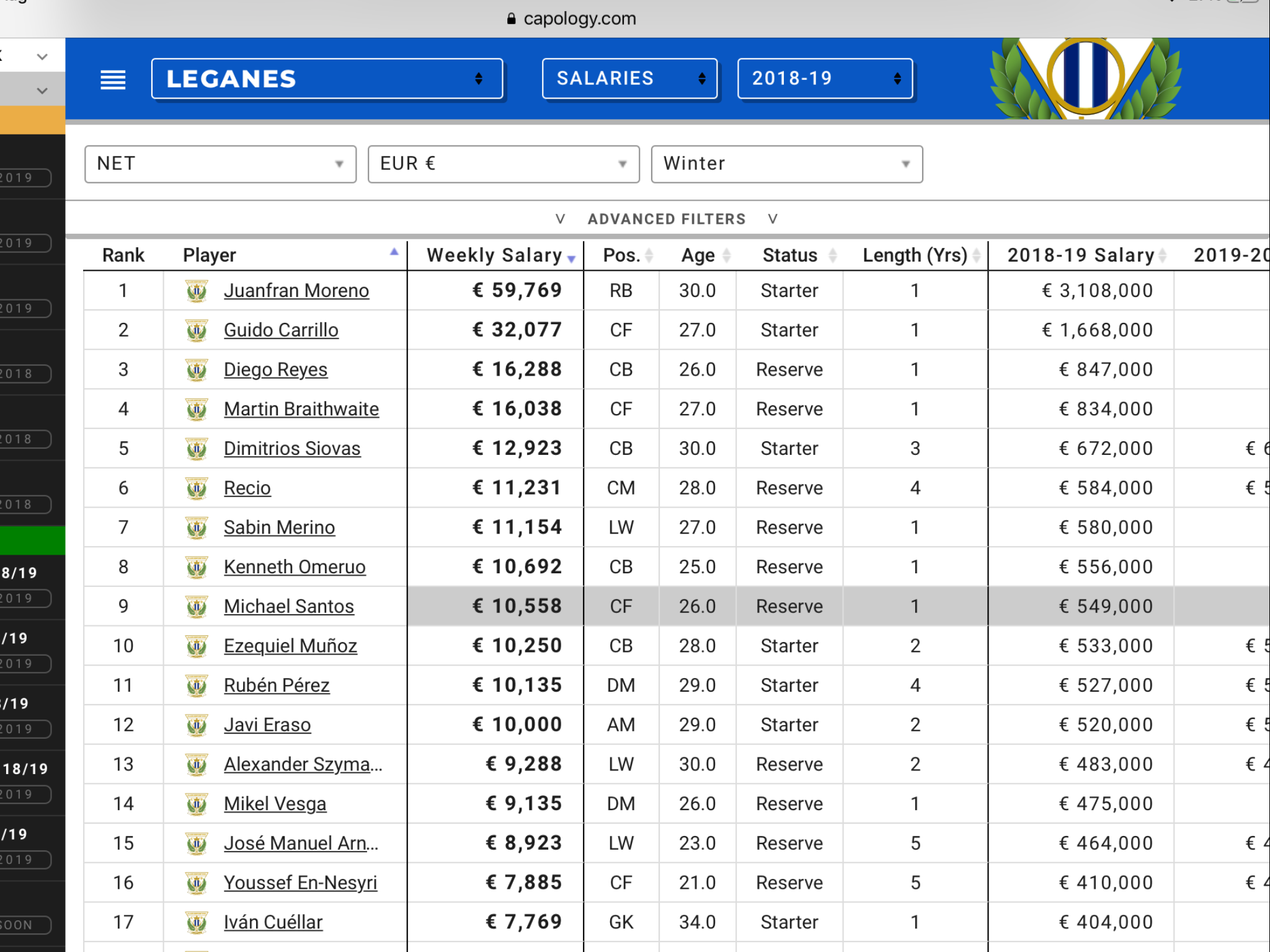Screen dimensions: 1270x952
Task: Click club badge icon next to Dimitrios Siovas
Action: [197, 449]
